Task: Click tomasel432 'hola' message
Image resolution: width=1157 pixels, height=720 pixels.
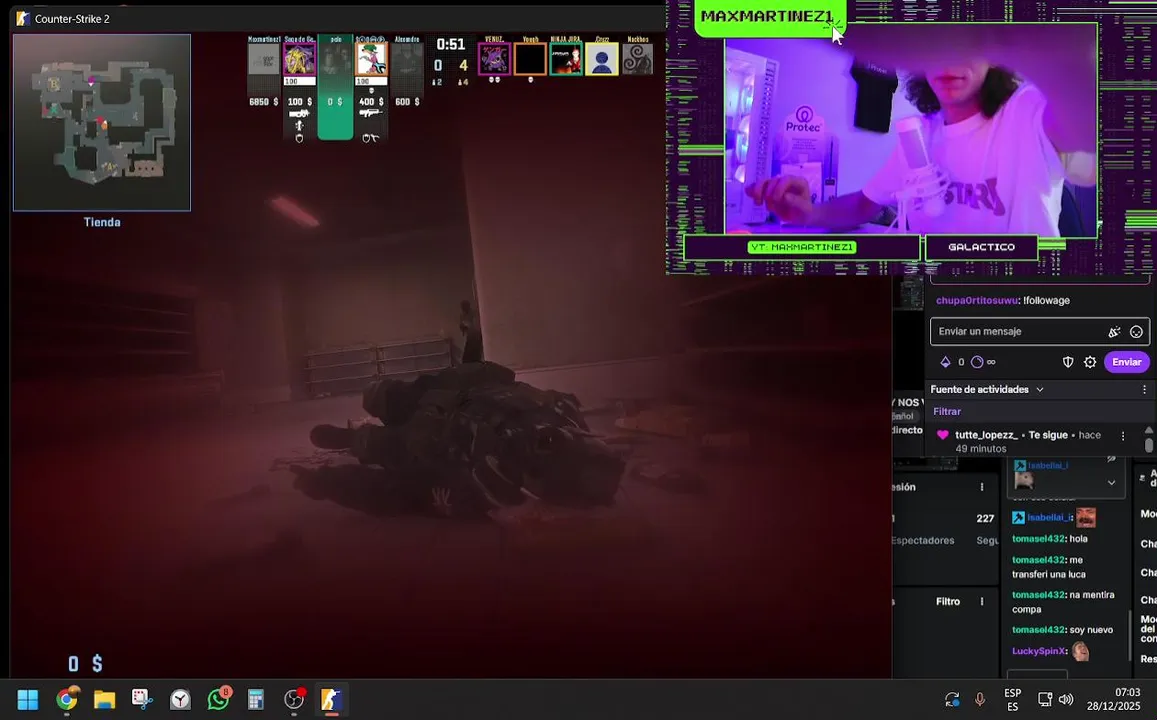Action: 1050,539
